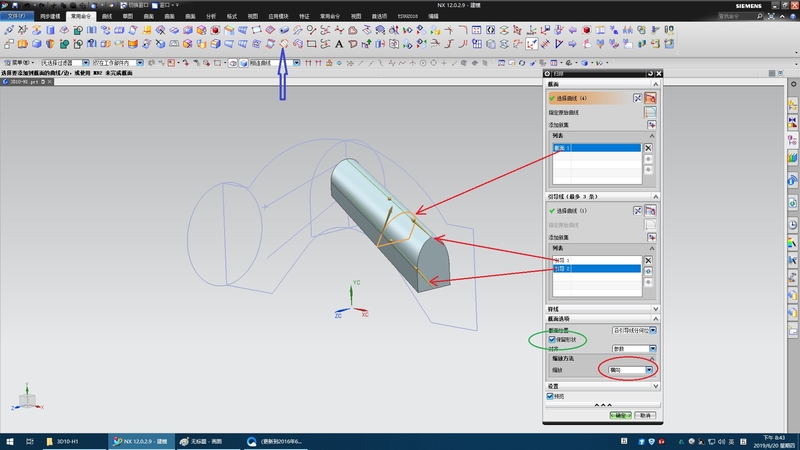Toggle the 保留形状 checkbox

coord(552,339)
